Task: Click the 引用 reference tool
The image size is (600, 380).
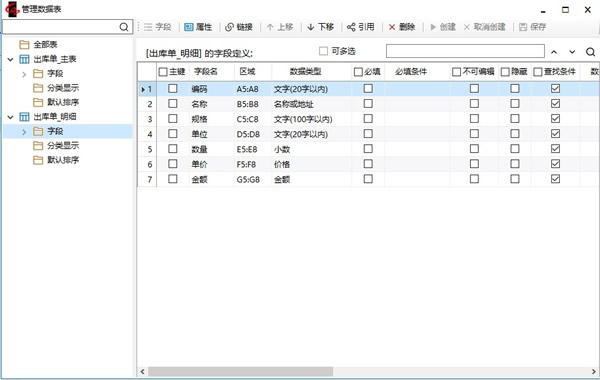Action: pyautogui.click(x=361, y=27)
